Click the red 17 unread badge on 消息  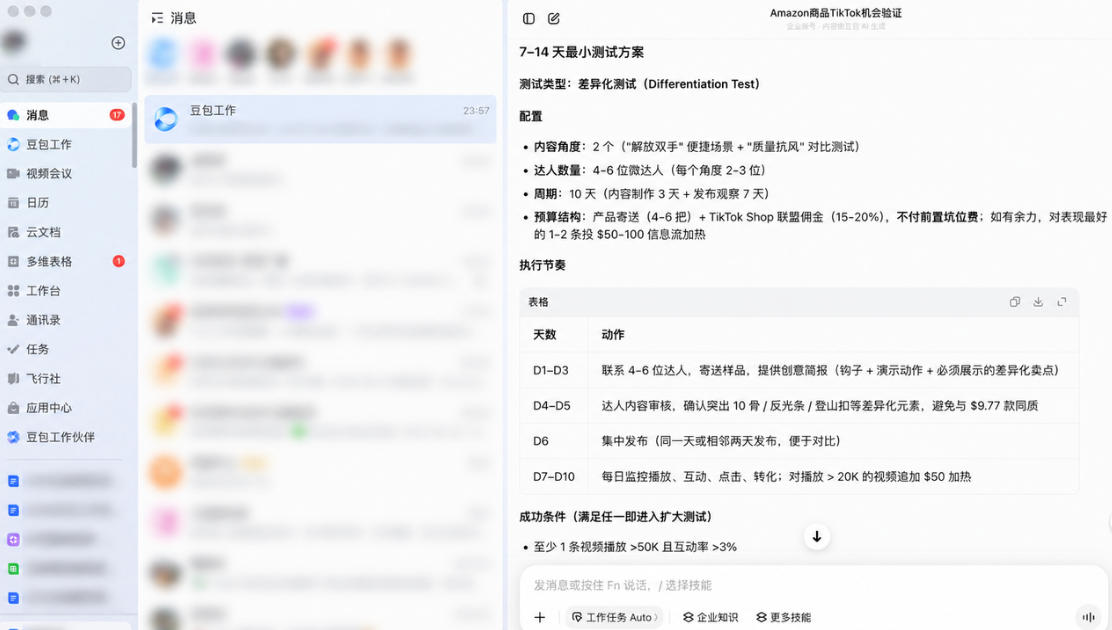click(117, 114)
